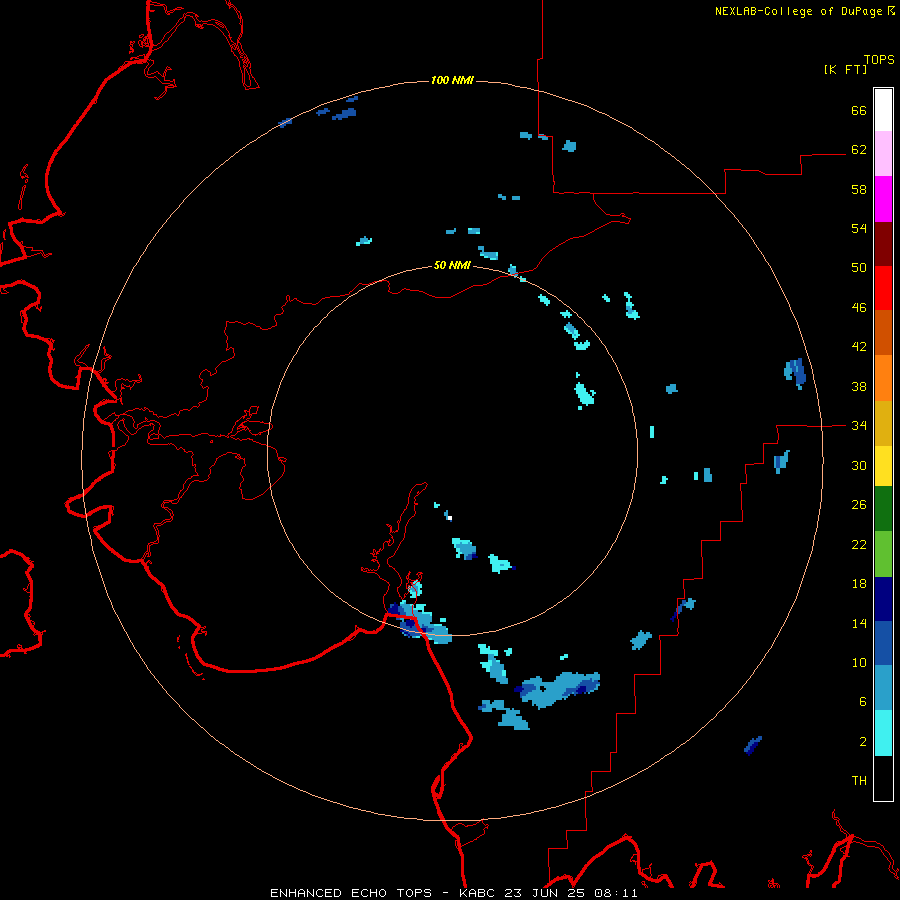Pick the dark orange (brownish) legend swatch
The height and width of the screenshot is (900, 900).
(x=883, y=333)
